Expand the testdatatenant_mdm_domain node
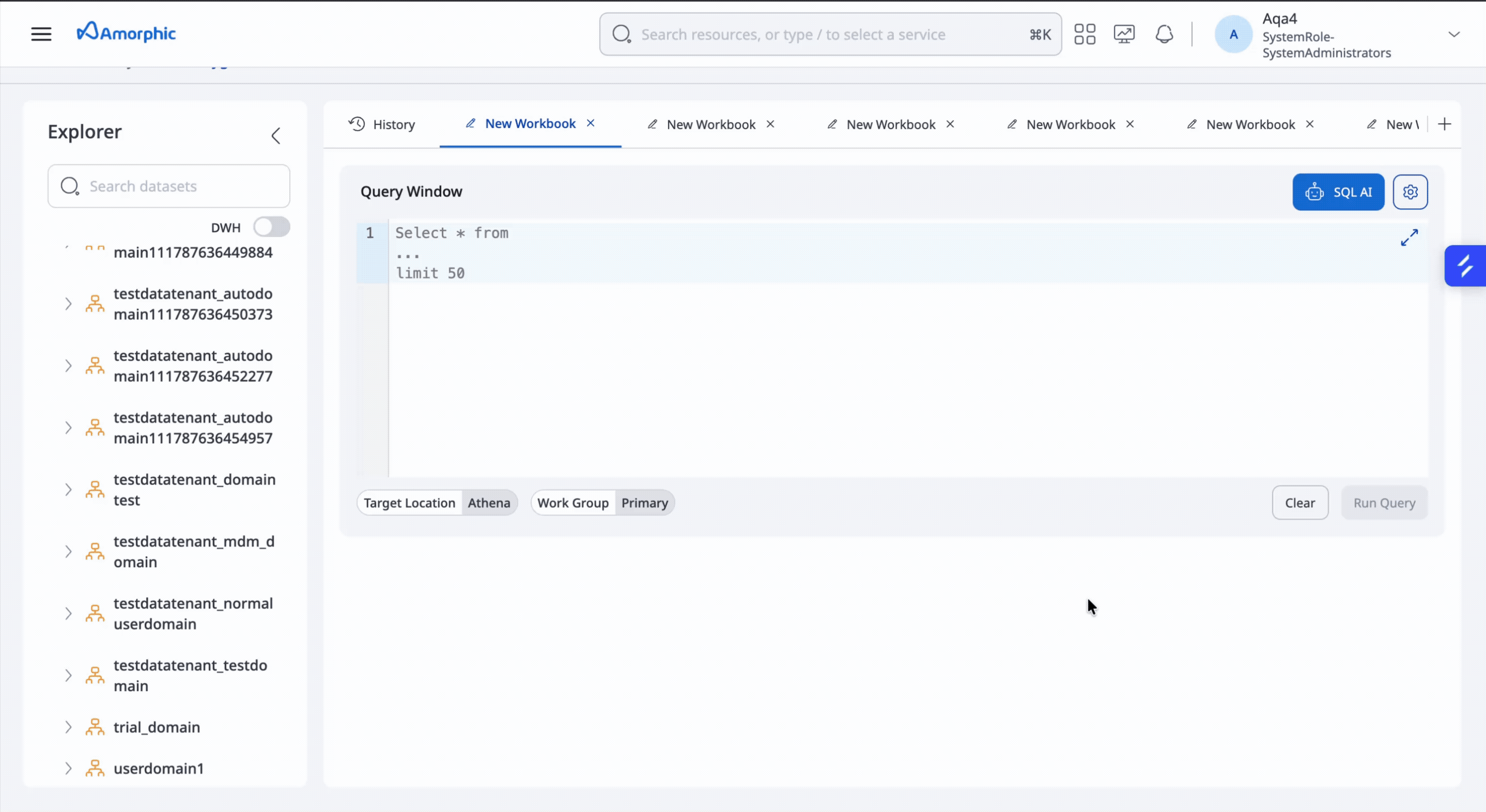 (68, 552)
